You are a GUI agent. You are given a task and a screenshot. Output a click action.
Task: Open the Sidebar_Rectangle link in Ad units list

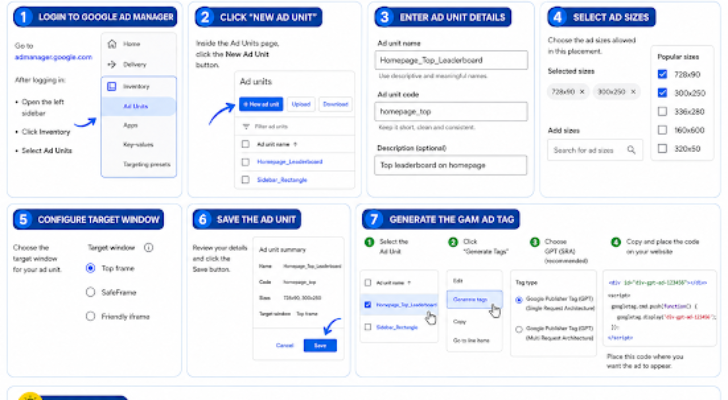[282, 180]
